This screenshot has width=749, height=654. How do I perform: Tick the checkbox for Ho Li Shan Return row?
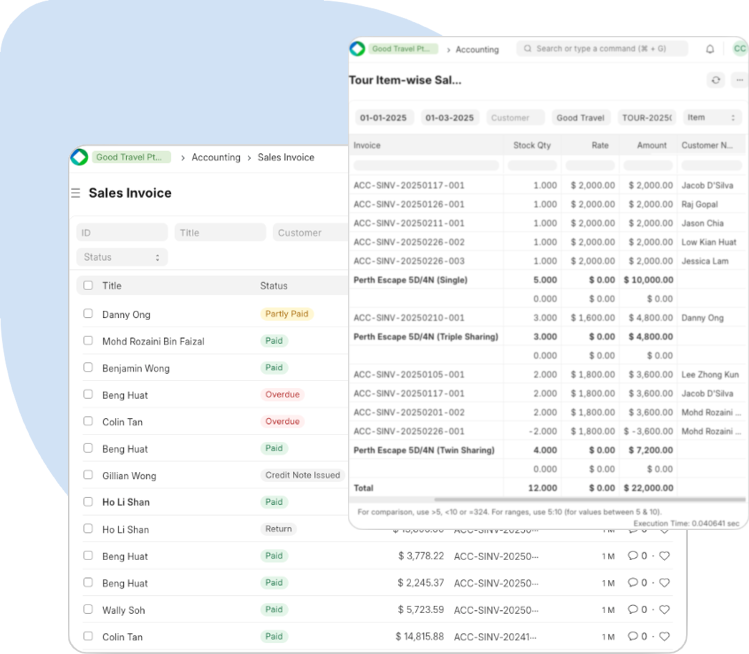[x=88, y=528]
